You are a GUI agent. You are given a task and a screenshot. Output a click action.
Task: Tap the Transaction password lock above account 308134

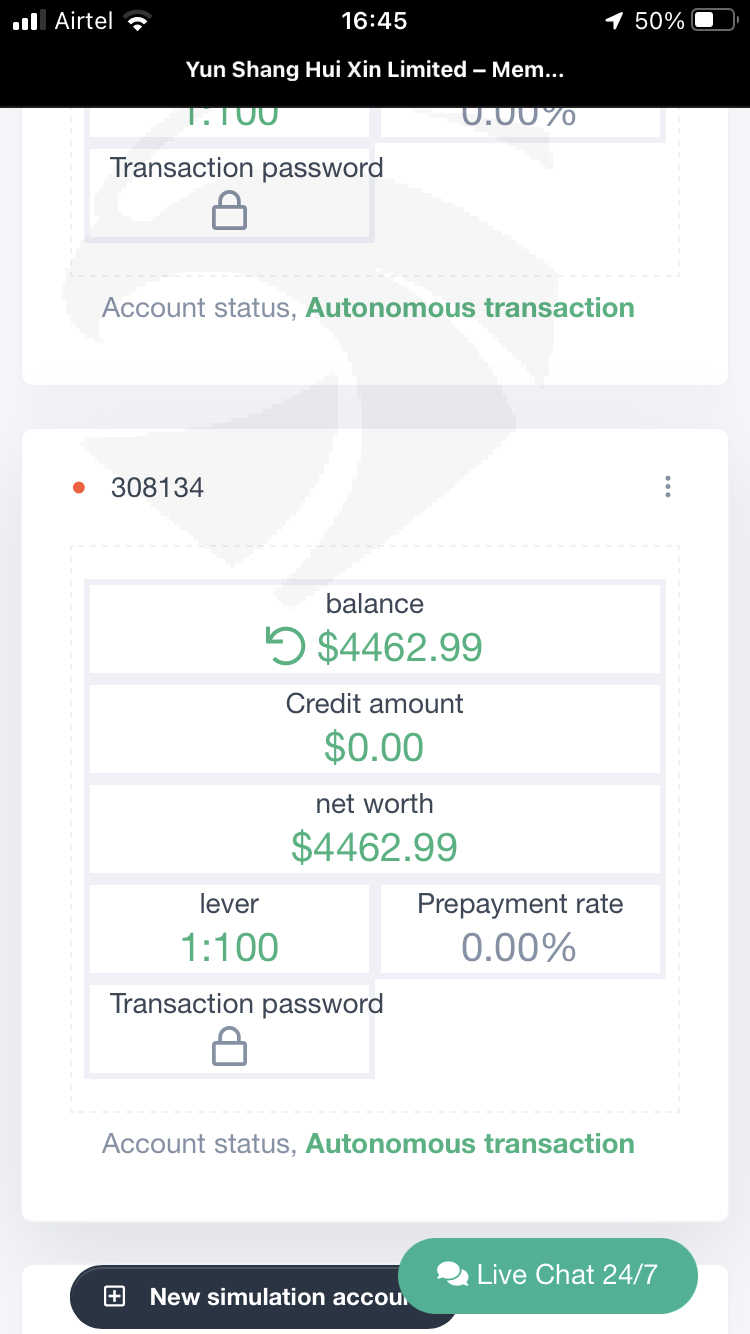click(230, 212)
